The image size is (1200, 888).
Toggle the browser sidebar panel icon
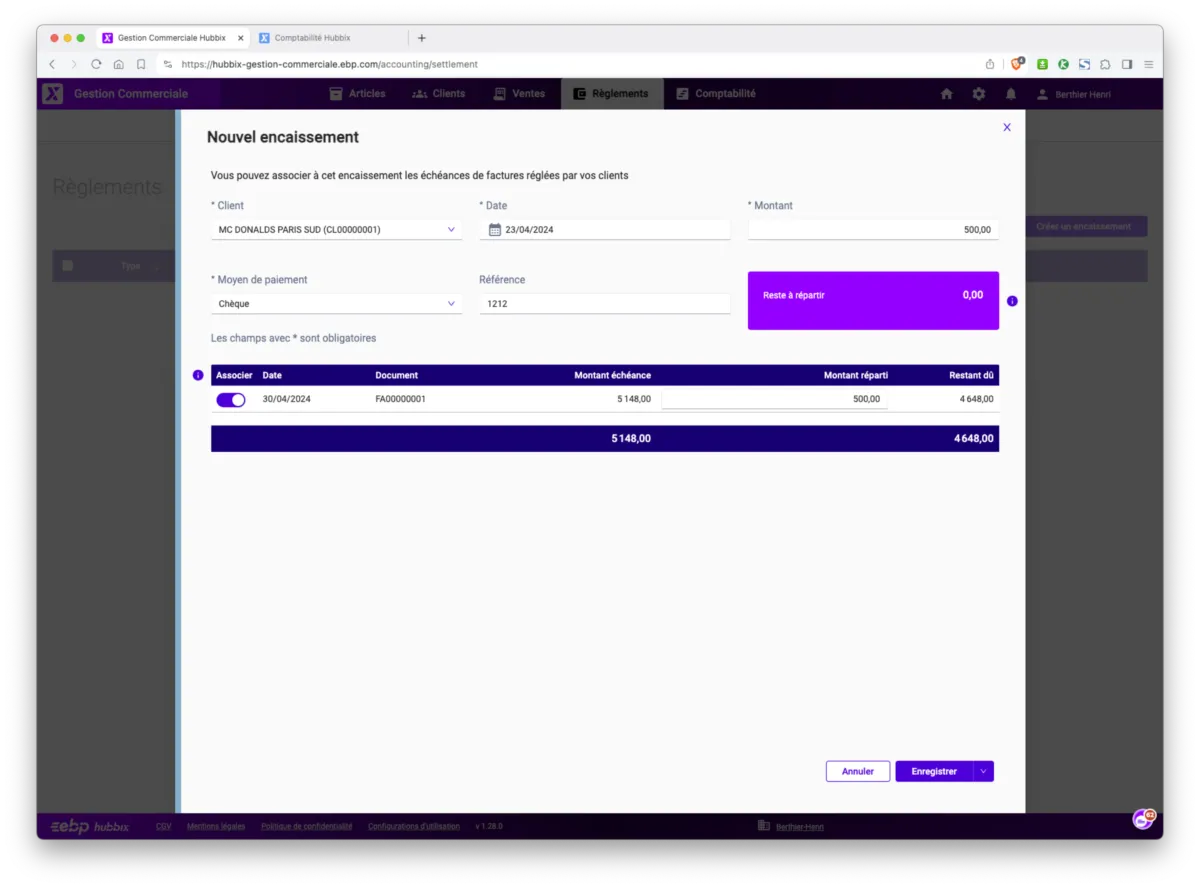[x=1127, y=64]
